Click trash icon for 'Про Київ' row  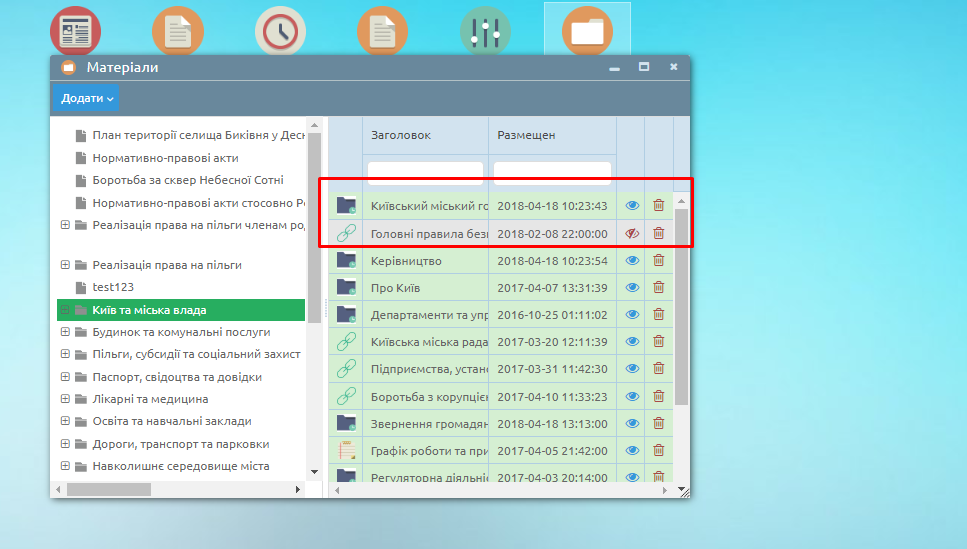pyautogui.click(x=658, y=288)
